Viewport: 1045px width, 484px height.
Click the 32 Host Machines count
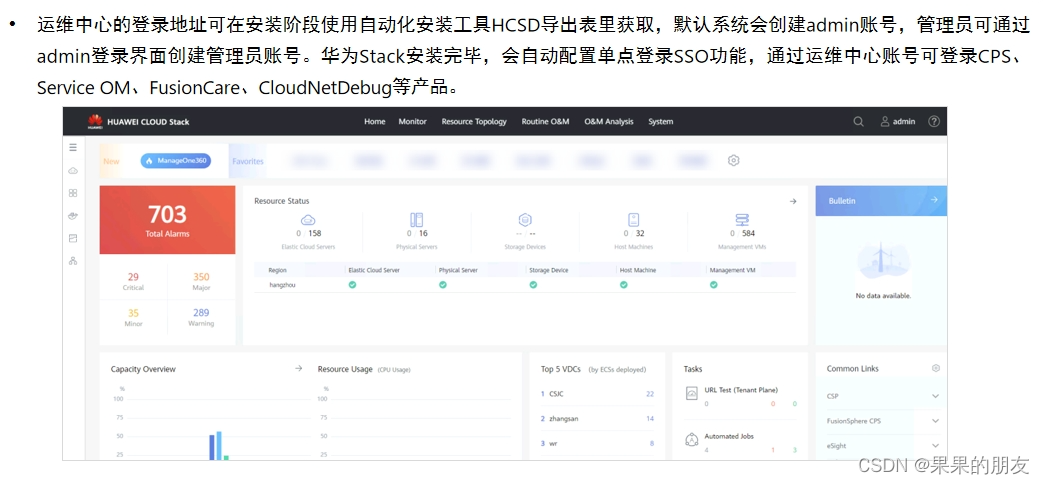click(640, 233)
